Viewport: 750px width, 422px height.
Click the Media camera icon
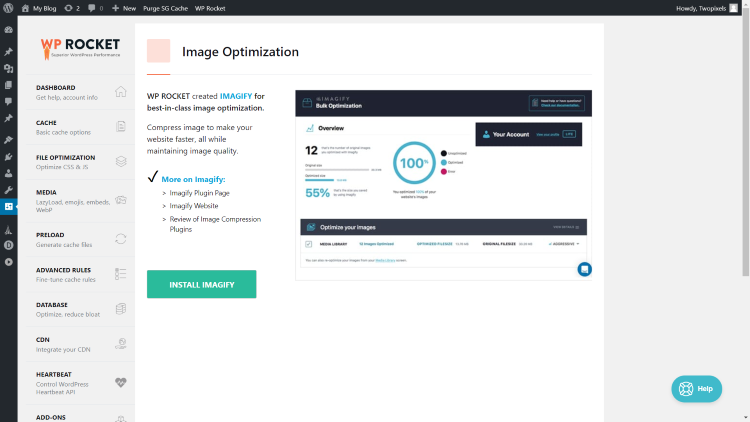[x=121, y=200]
